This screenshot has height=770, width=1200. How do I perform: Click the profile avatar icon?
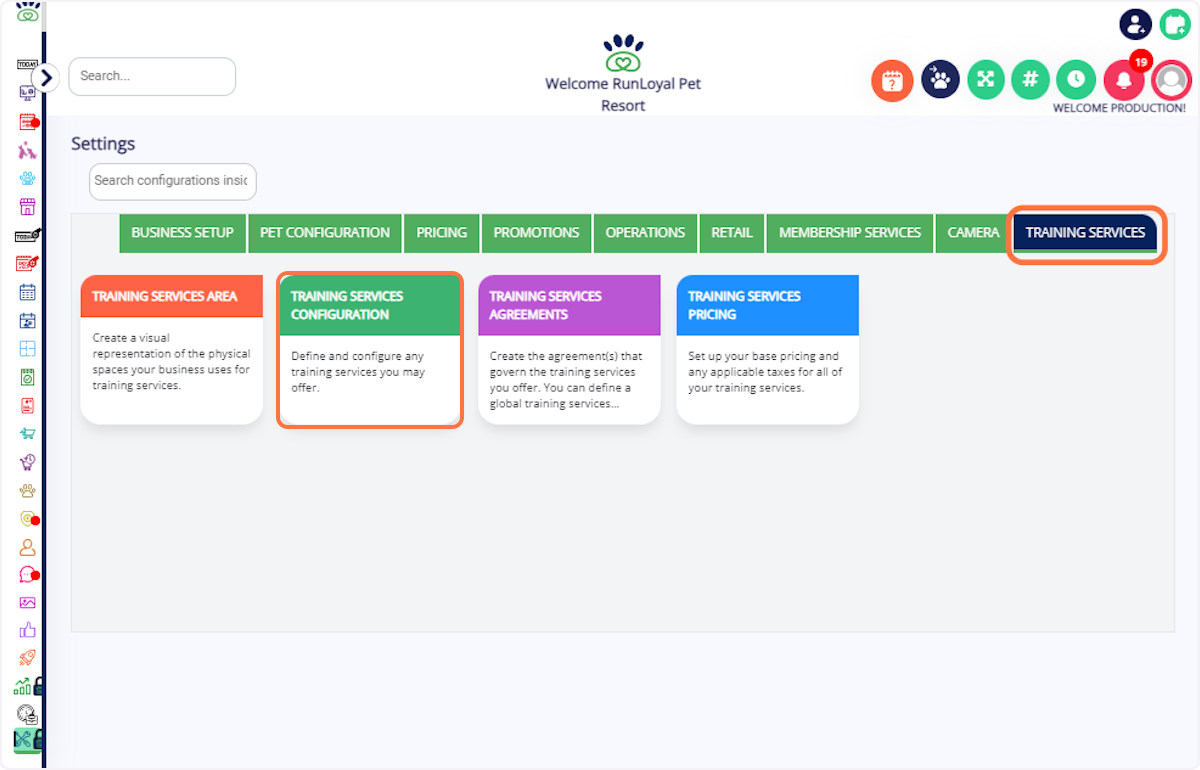pos(1171,80)
